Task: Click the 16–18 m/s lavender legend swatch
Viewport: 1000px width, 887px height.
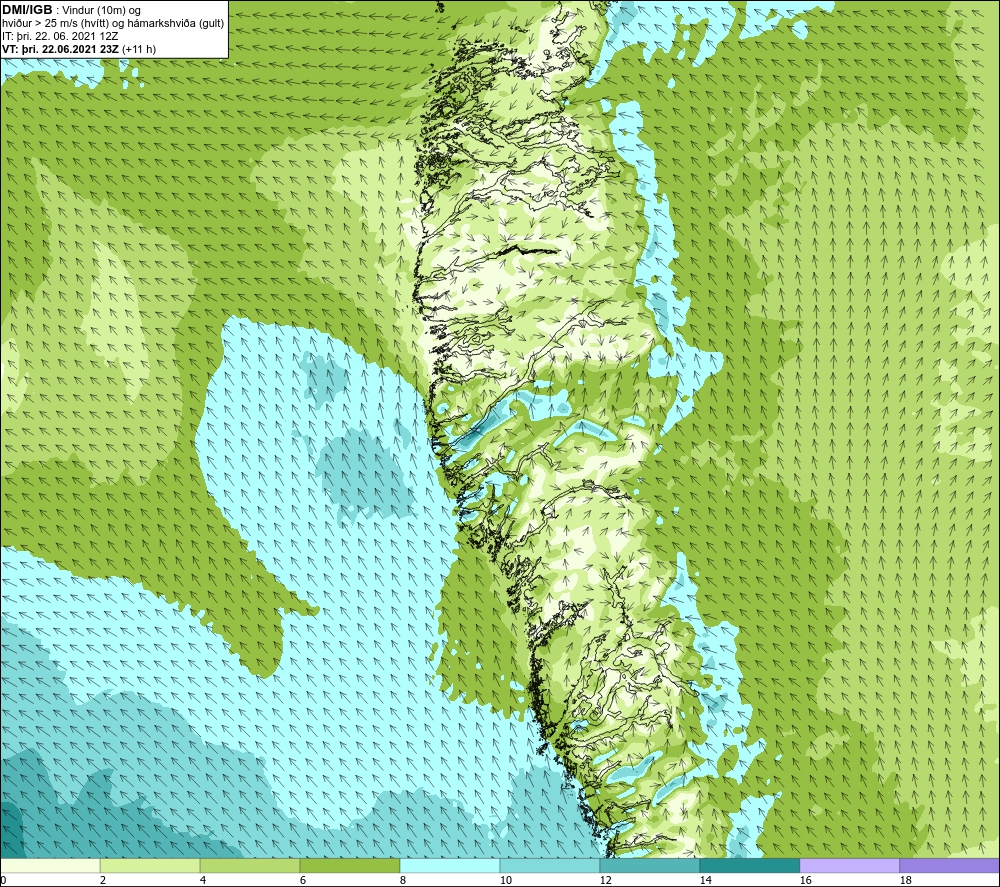Action: pyautogui.click(x=849, y=865)
